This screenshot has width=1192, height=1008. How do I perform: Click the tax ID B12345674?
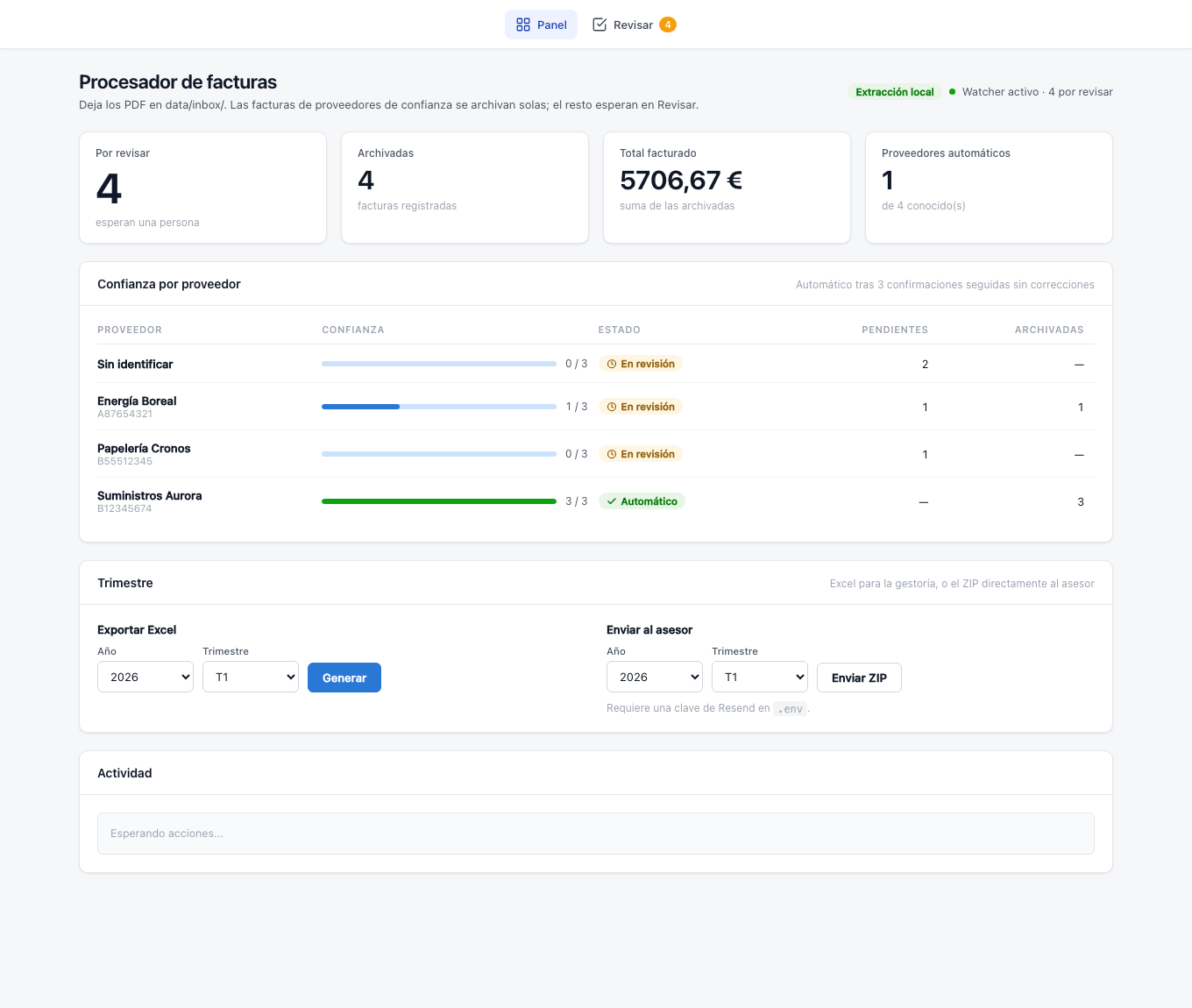pos(124,508)
